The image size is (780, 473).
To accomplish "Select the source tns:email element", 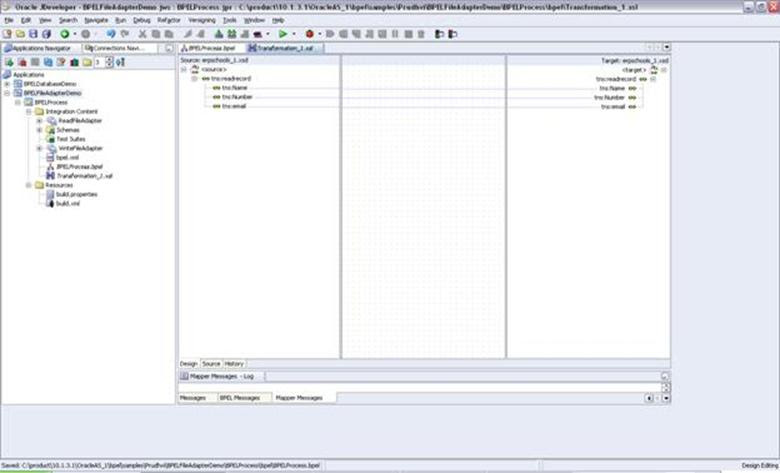I will (234, 106).
